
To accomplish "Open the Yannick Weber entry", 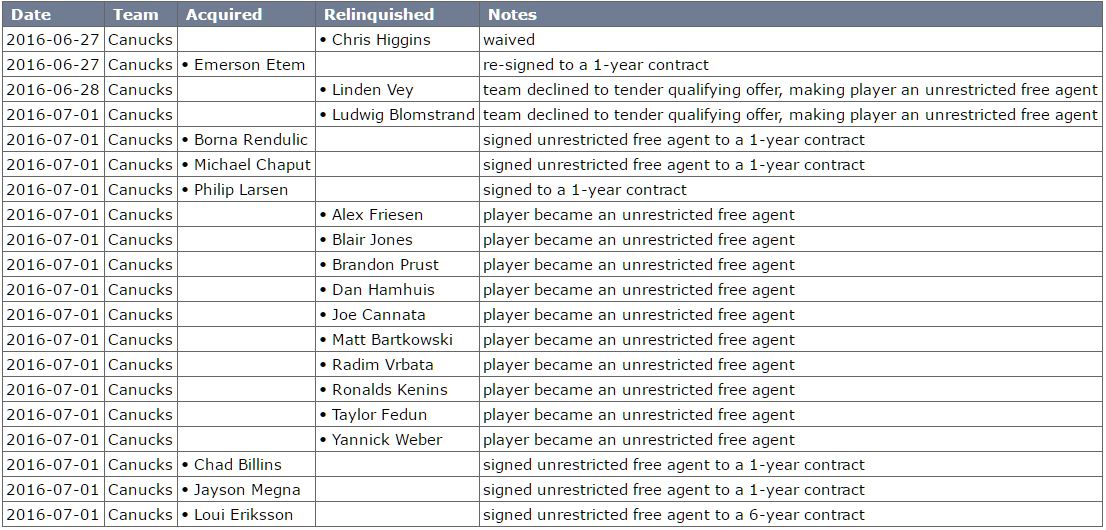I will pos(387,440).
